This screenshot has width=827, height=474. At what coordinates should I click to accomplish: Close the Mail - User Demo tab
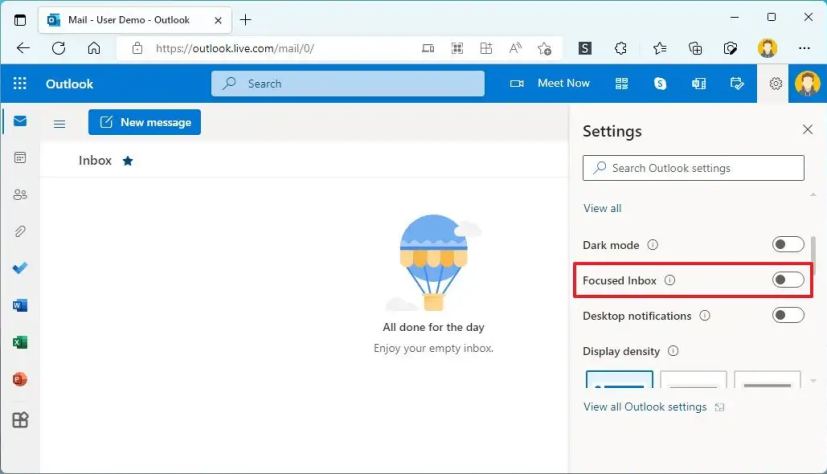pos(218,21)
